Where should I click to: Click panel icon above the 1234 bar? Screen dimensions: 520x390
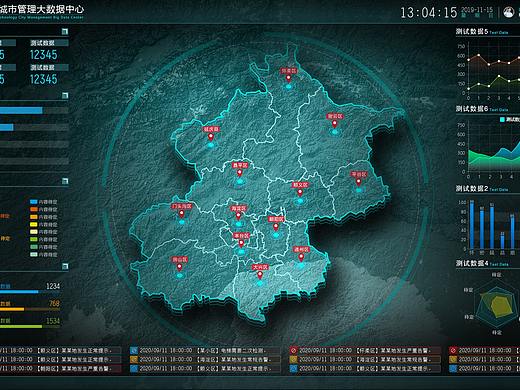[x=65, y=266]
